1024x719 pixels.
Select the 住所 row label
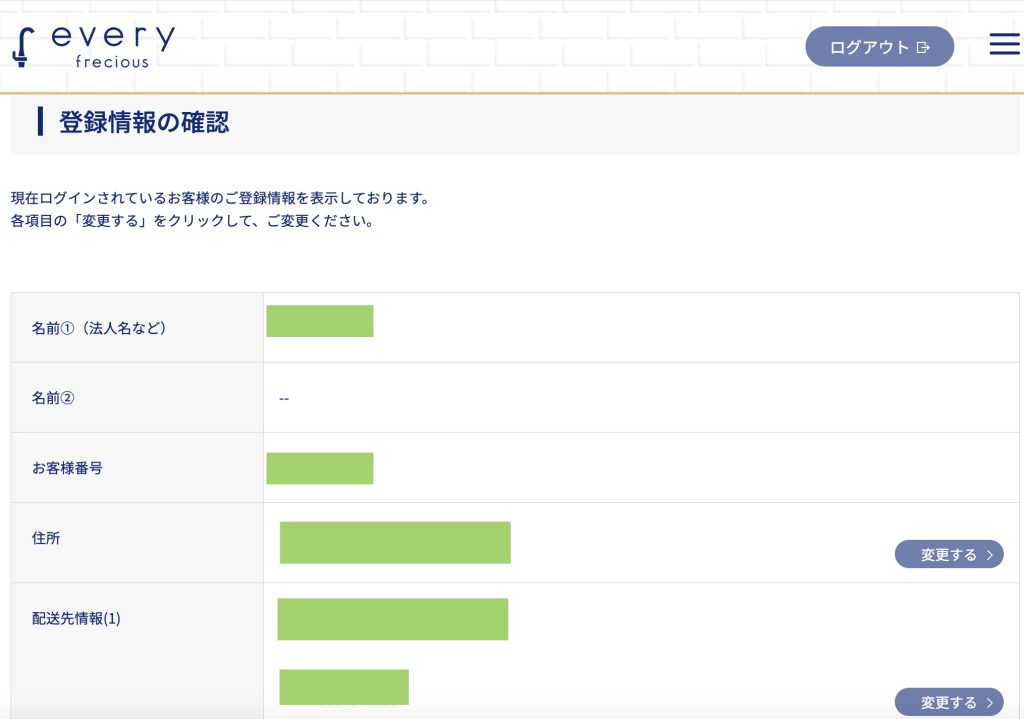coord(46,538)
